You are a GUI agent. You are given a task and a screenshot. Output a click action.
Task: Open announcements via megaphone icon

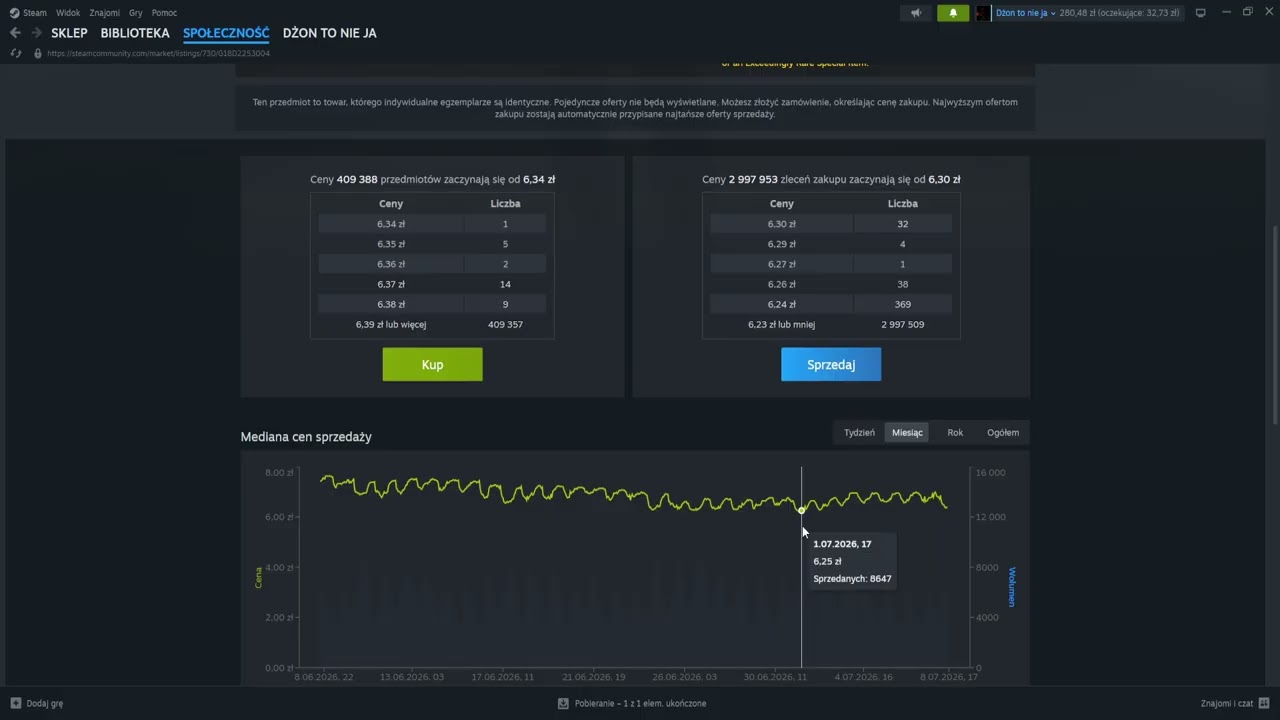tap(916, 13)
